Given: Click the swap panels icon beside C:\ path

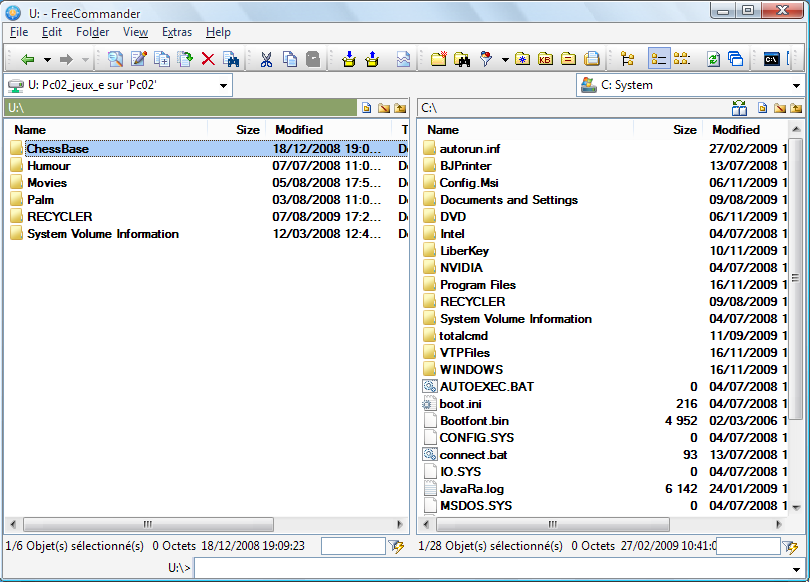Looking at the screenshot, I should tap(739, 108).
